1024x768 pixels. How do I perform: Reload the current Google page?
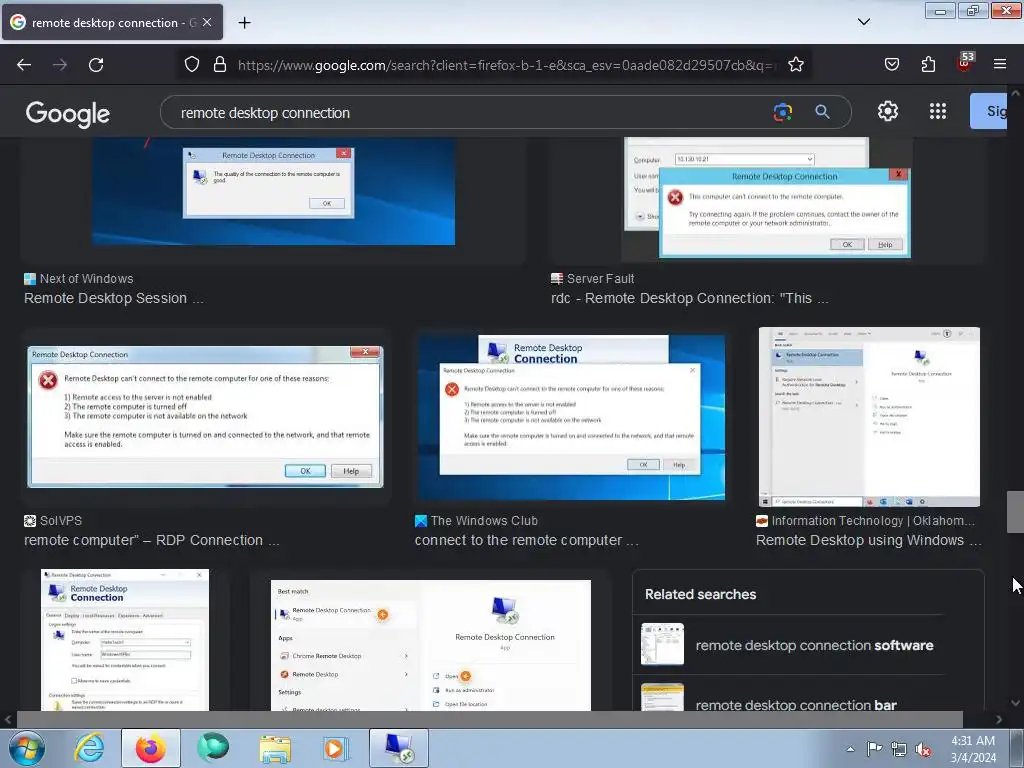[x=96, y=65]
